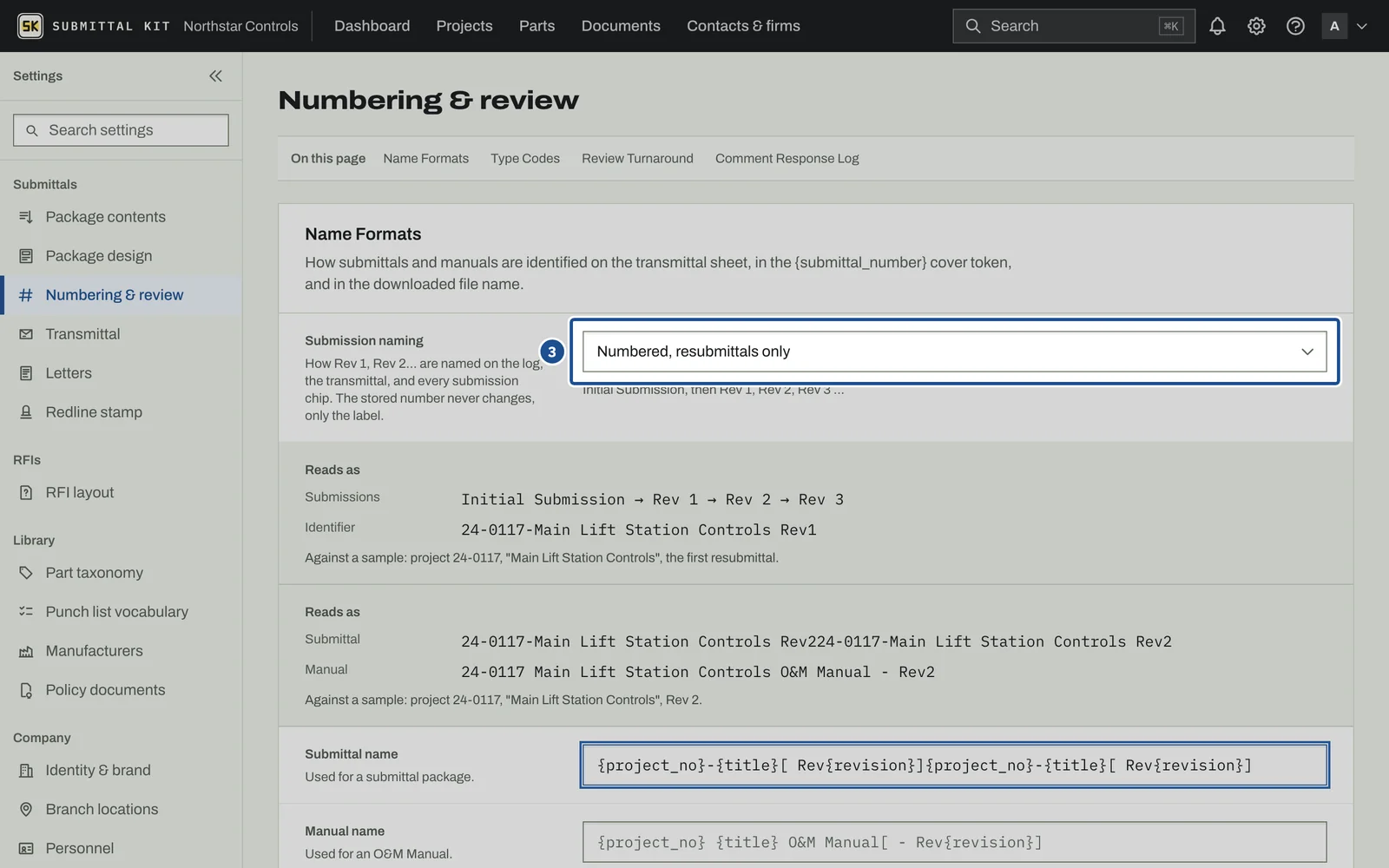
Task: Click the Search settings field
Action: pos(121,130)
